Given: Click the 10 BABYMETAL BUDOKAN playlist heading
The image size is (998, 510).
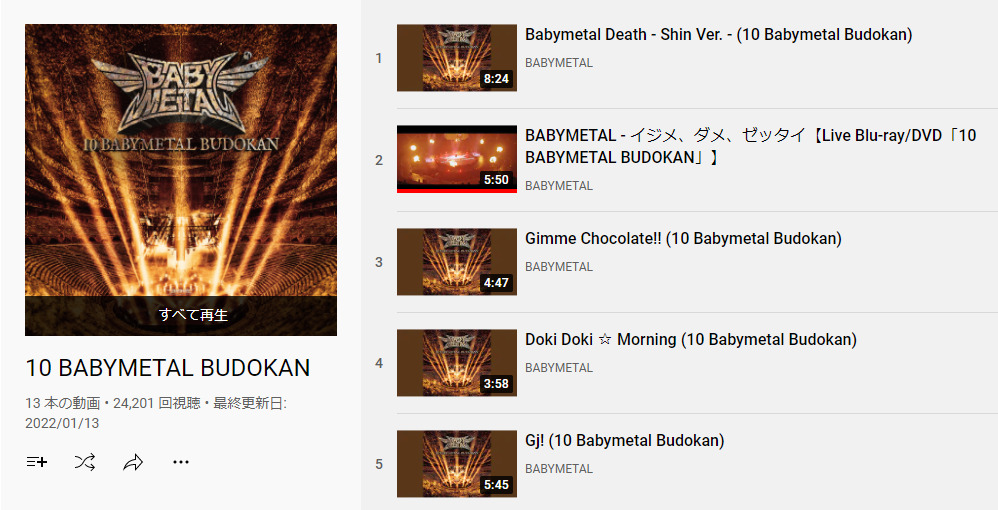Looking at the screenshot, I should tap(167, 368).
